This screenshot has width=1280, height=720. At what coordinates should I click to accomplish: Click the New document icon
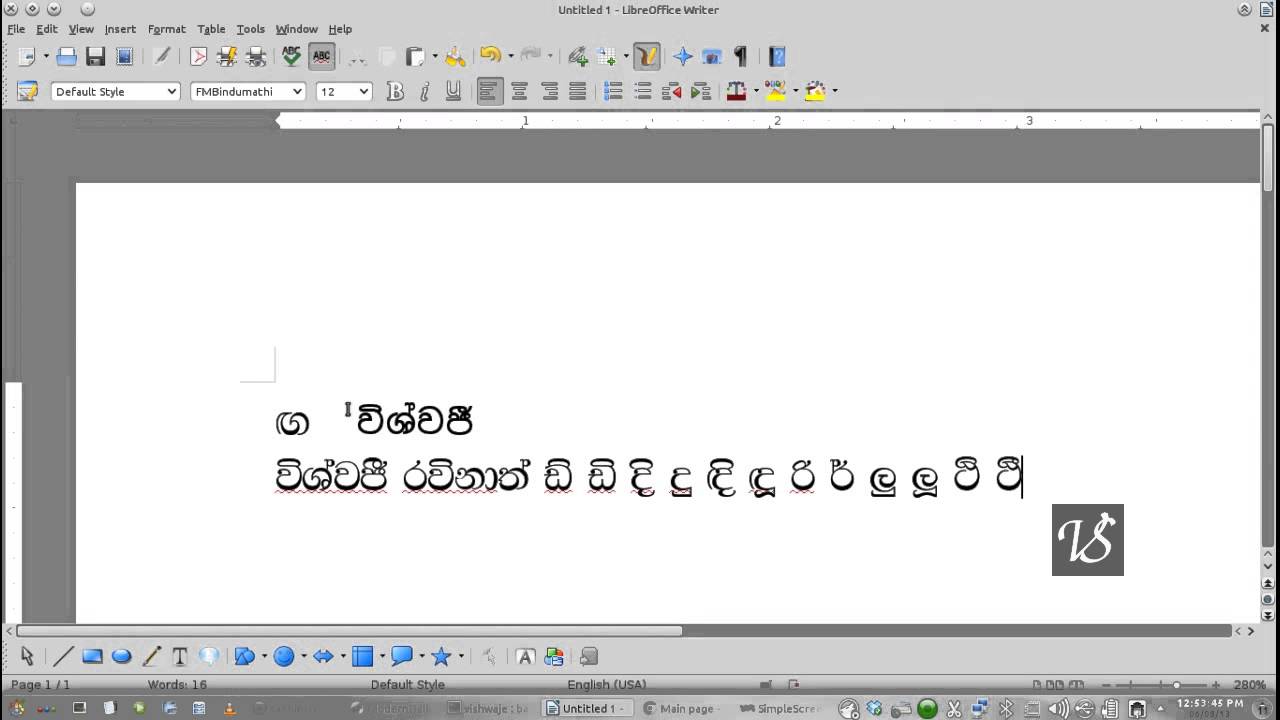point(26,57)
